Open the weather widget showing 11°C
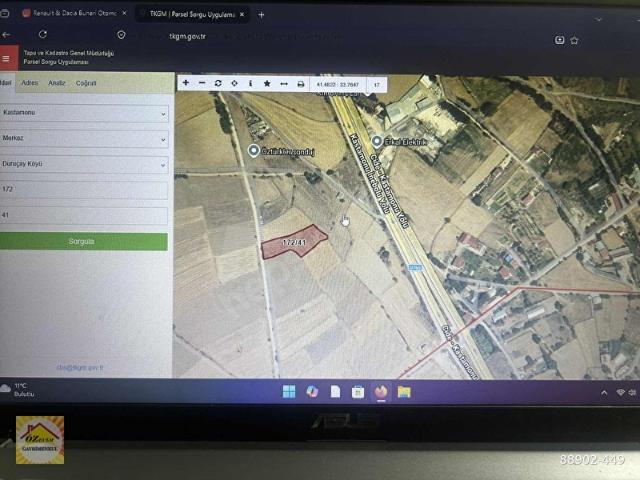 [17, 390]
